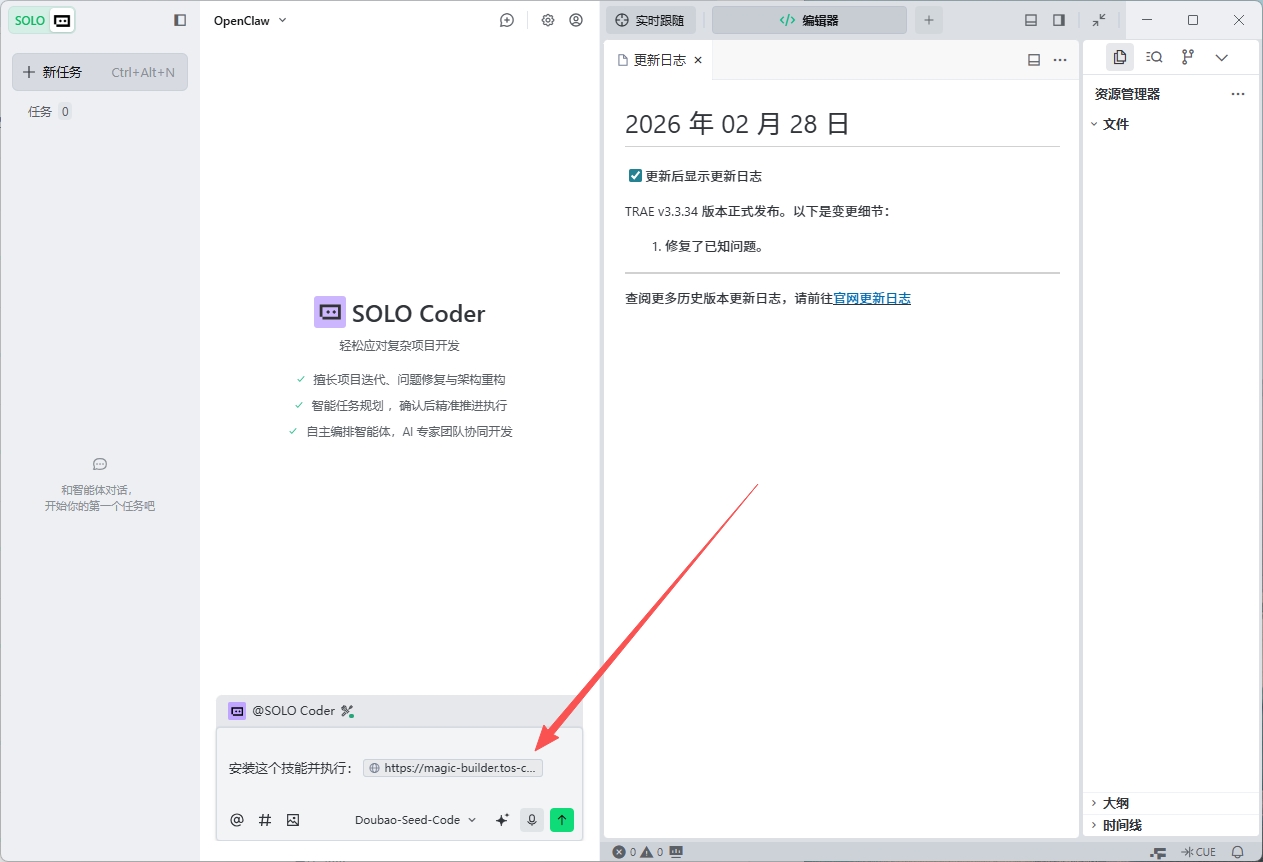
Task: Toggle the bottom panel layout icon
Action: [1031, 20]
